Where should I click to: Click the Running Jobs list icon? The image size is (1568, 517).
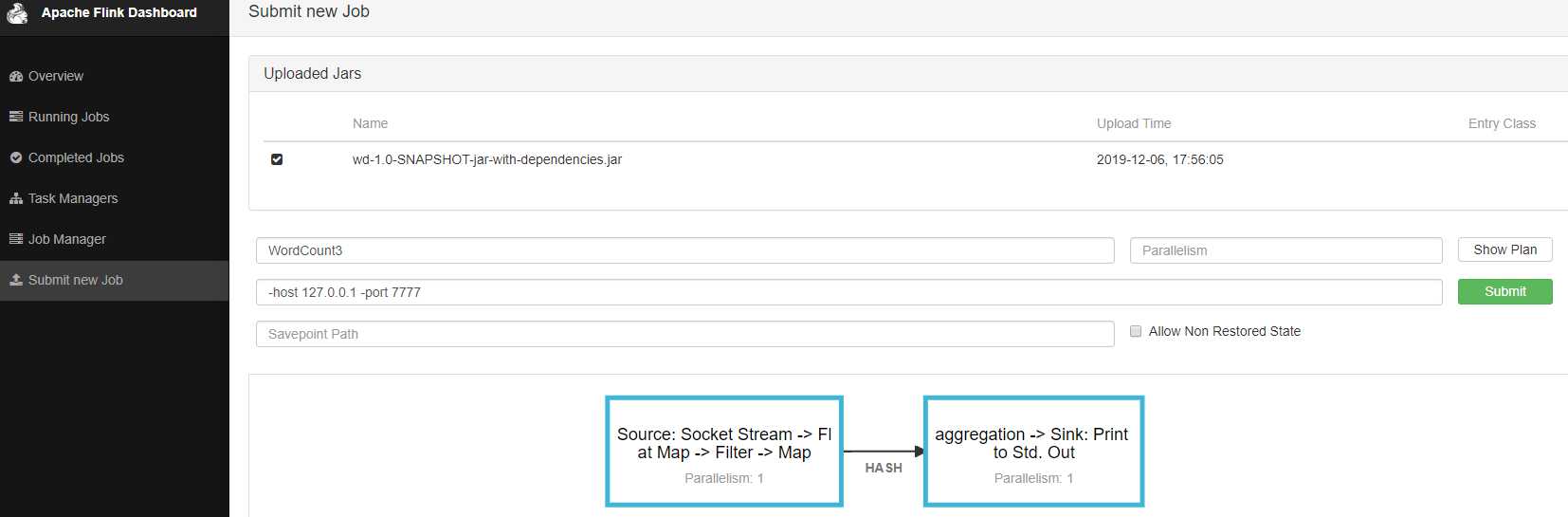point(16,117)
